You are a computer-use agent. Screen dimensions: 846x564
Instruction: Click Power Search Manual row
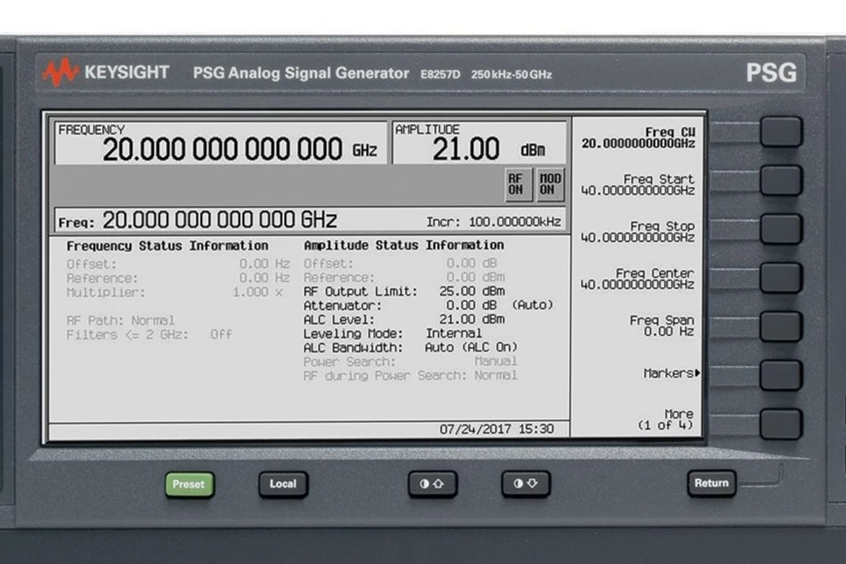click(410, 362)
